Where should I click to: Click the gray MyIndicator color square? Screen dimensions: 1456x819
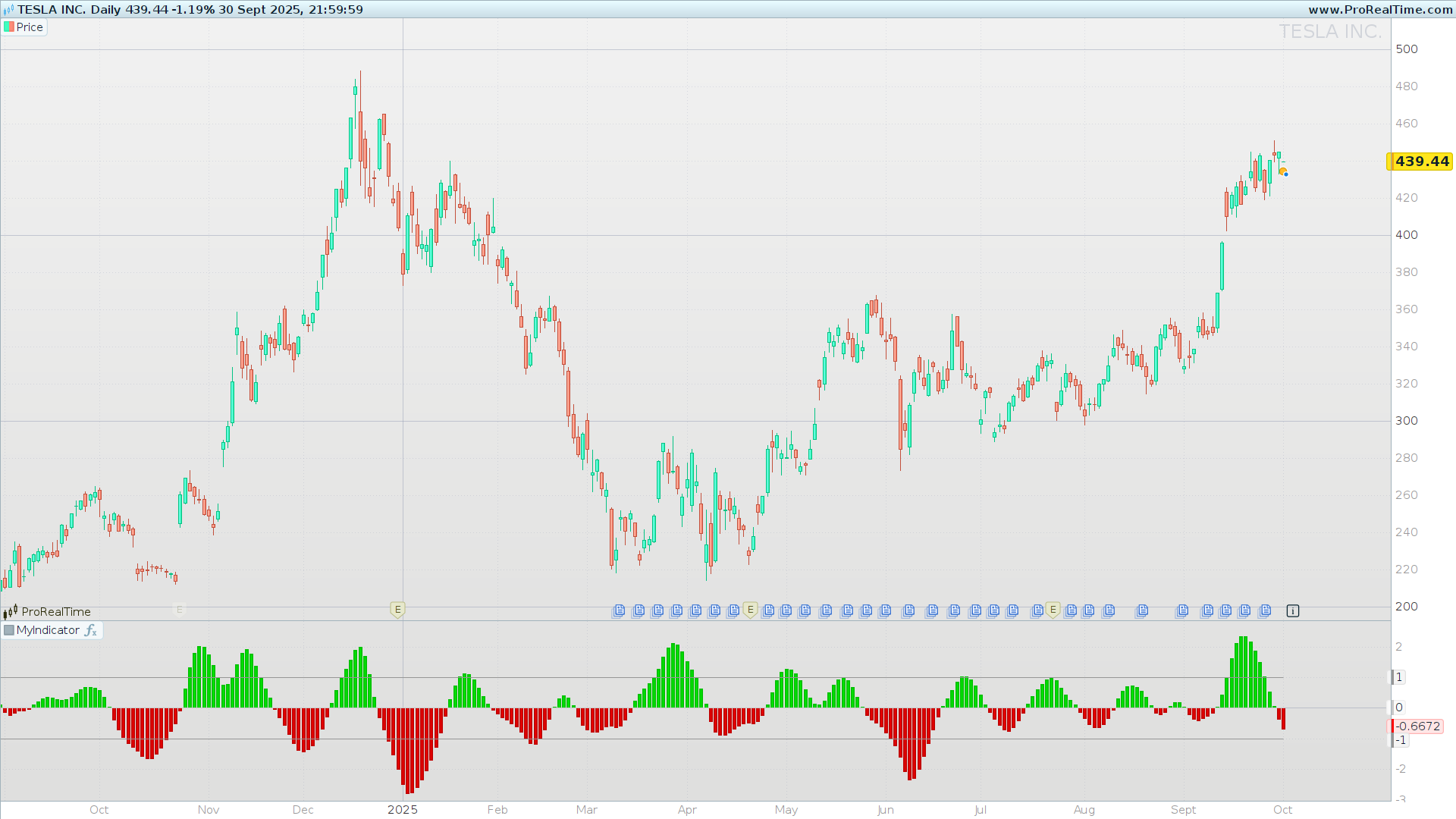tap(9, 630)
